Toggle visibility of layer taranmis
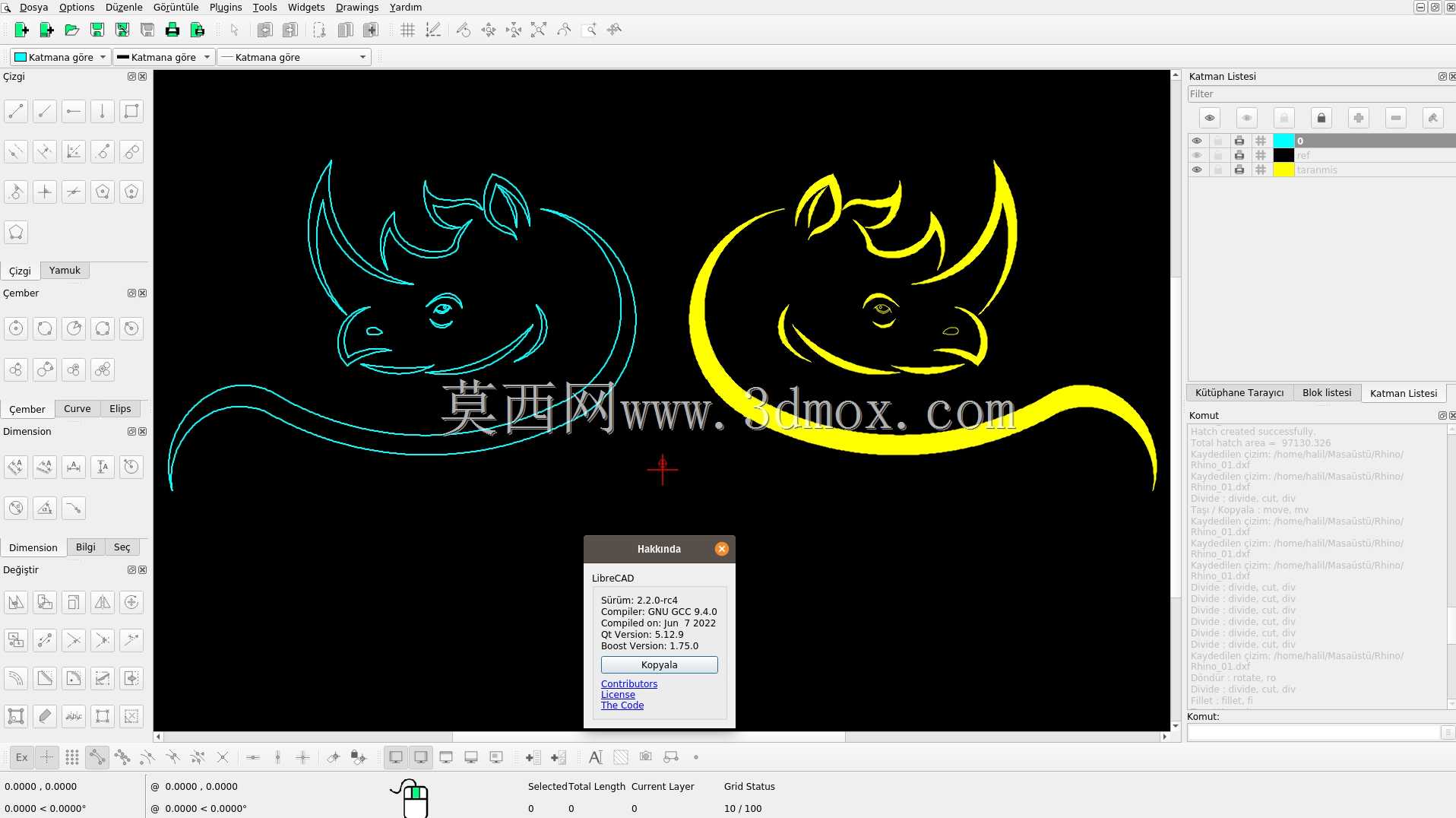Screen dimensions: 1456x818 [1197, 170]
